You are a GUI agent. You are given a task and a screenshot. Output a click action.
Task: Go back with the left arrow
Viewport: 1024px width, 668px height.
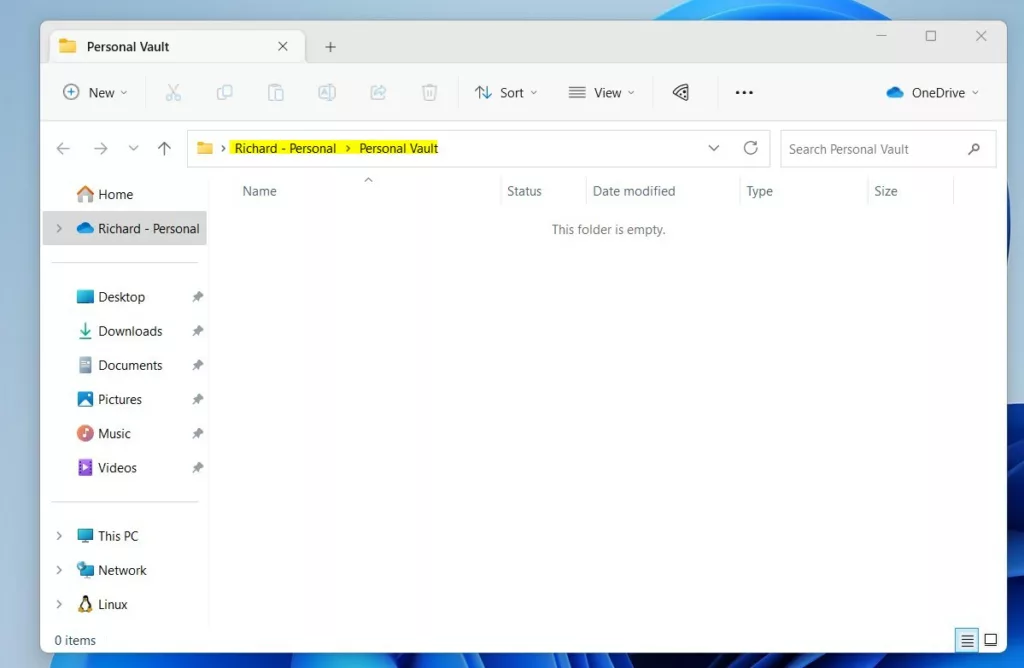[x=63, y=148]
